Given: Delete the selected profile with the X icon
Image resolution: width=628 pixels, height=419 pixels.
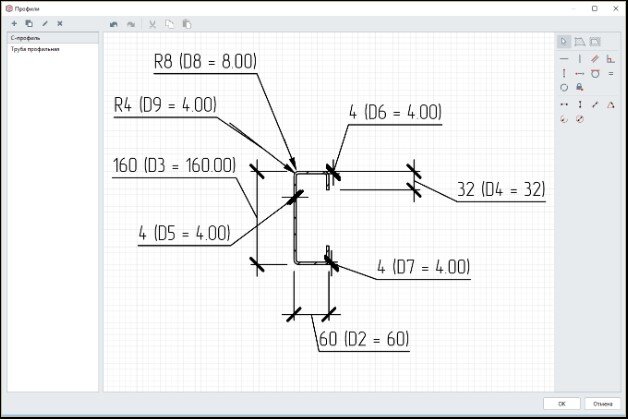Looking at the screenshot, I should pyautogui.click(x=60, y=24).
